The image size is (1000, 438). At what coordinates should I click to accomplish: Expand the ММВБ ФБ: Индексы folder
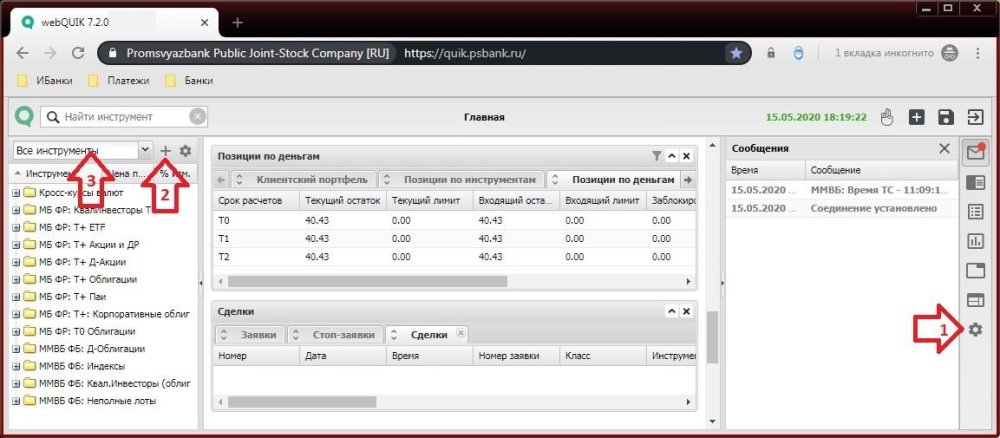[16, 366]
